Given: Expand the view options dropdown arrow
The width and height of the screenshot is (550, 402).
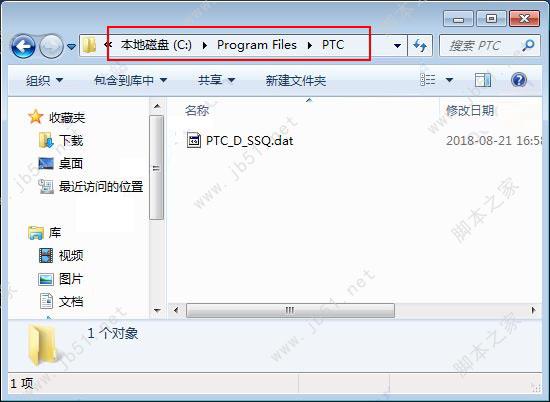Looking at the screenshot, I should 449,80.
